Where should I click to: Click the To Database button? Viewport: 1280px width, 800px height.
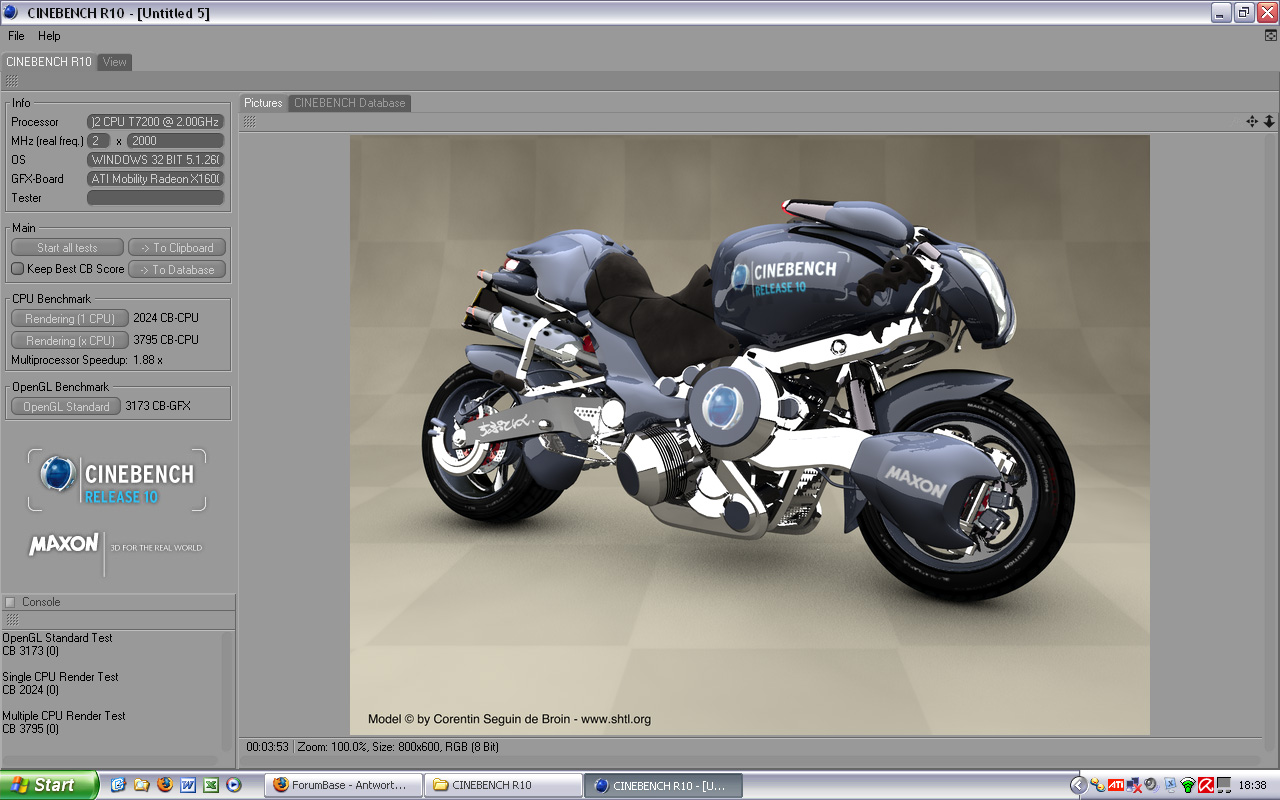click(x=177, y=270)
